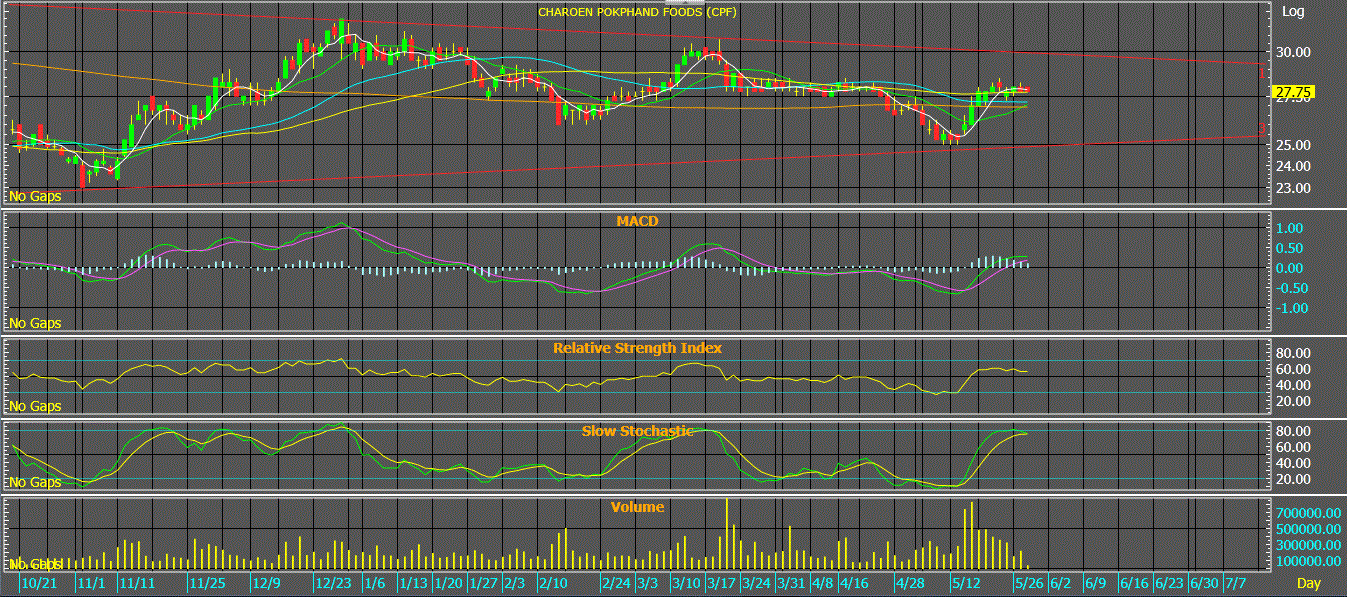Select the 1/13 date marker

click(413, 583)
